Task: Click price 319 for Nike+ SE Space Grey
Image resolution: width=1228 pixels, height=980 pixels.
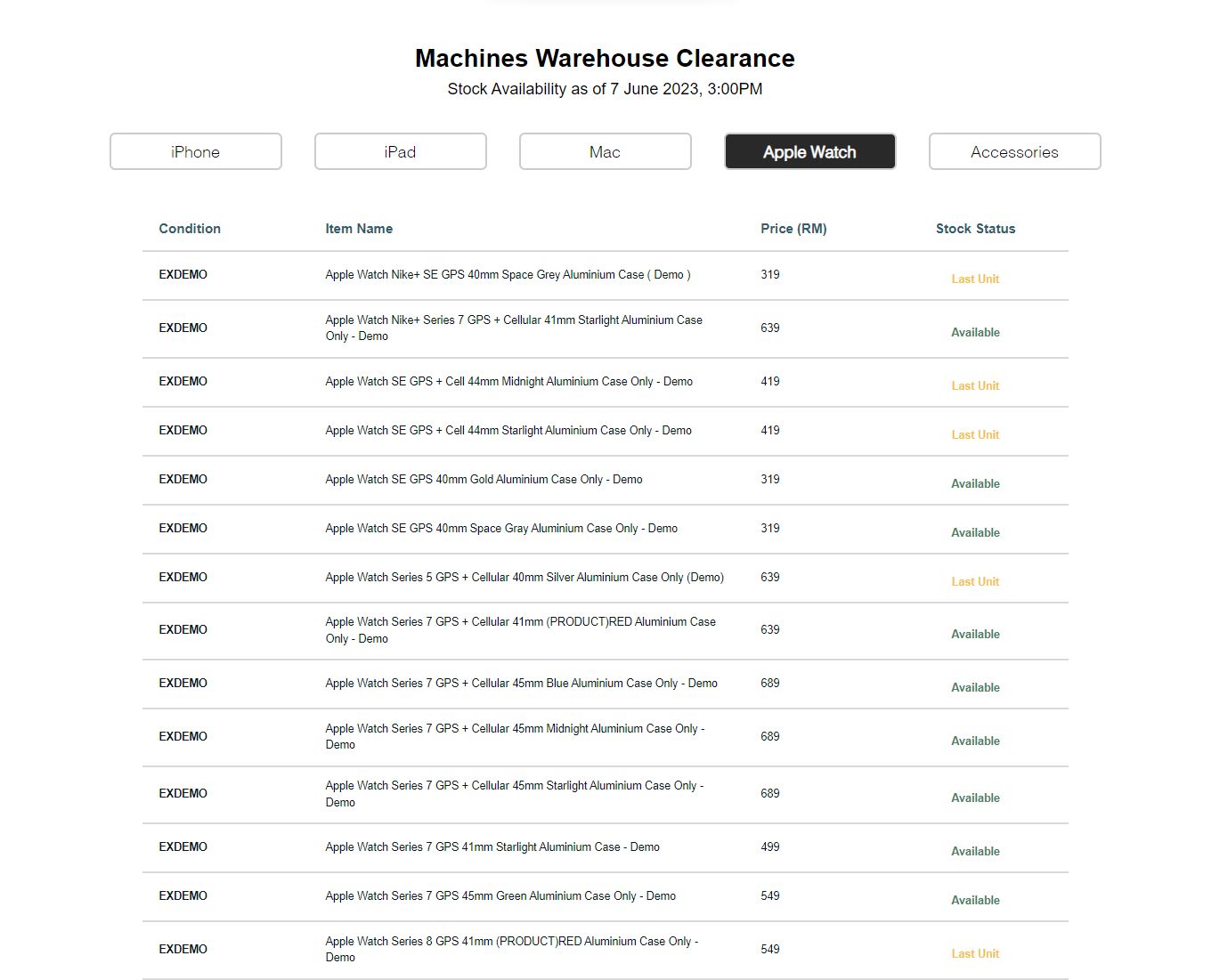Action: pos(770,274)
